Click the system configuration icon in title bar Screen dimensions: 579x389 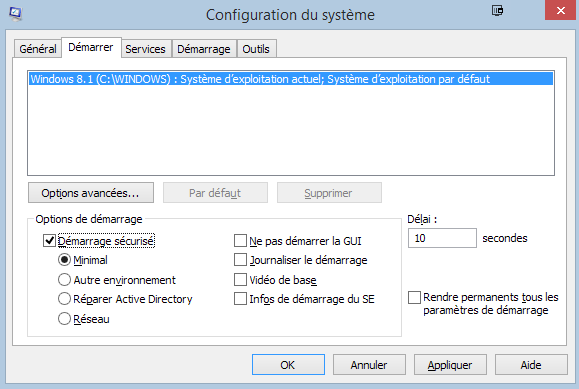tap(15, 14)
